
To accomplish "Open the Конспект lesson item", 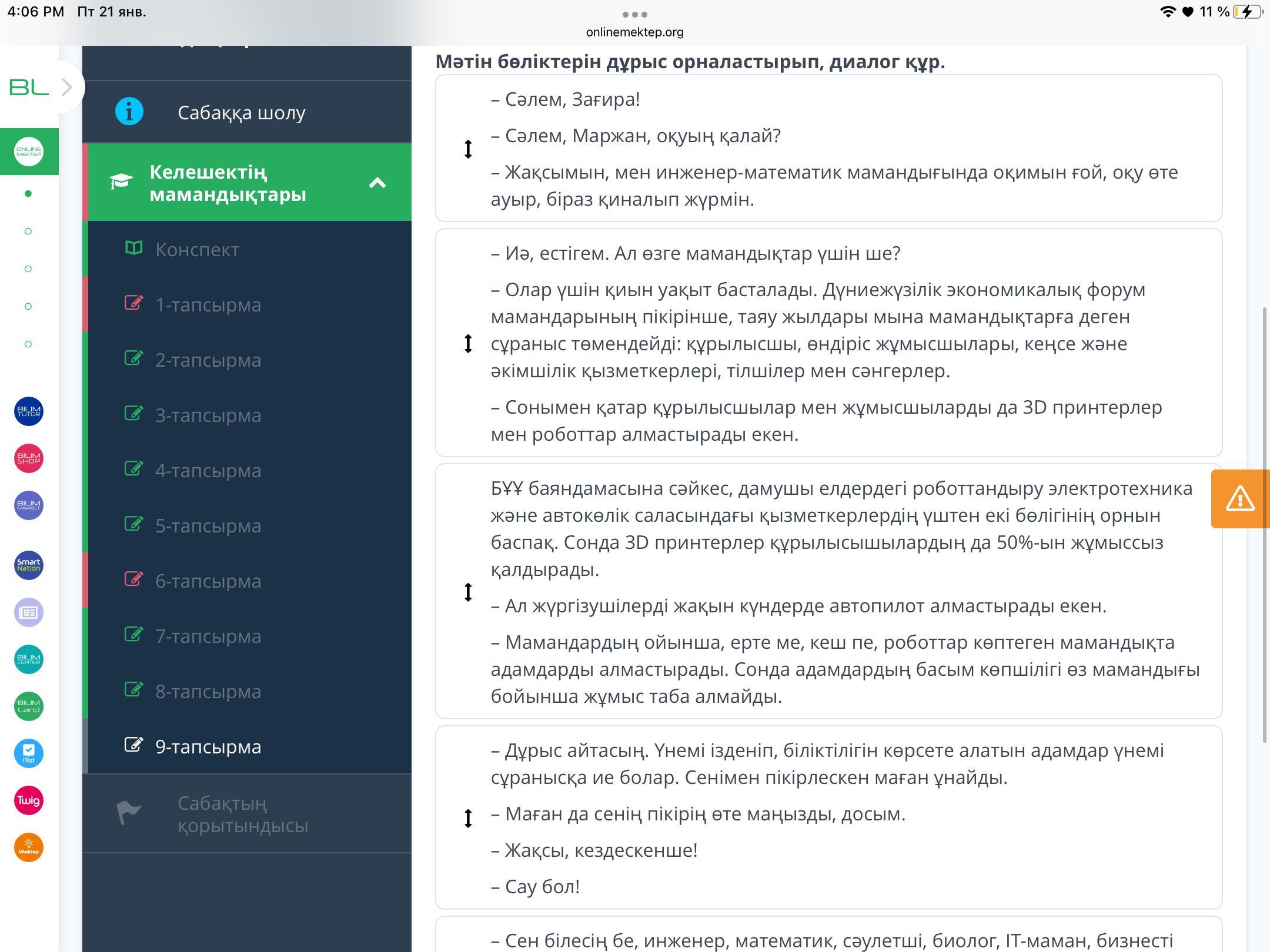I will click(x=197, y=250).
